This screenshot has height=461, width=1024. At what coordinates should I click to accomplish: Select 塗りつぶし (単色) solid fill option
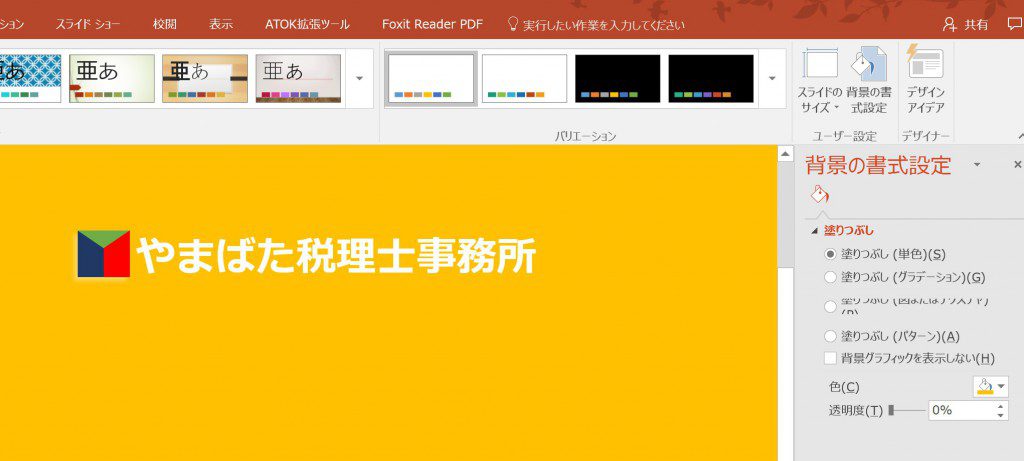point(886,253)
